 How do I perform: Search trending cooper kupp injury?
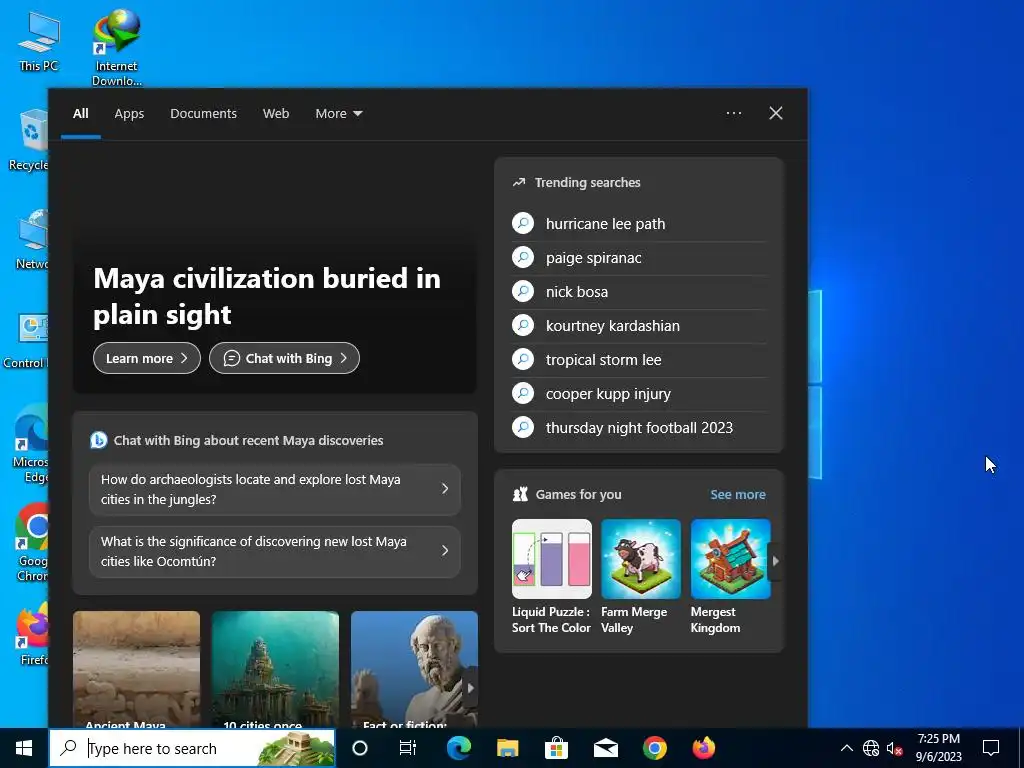coord(639,394)
